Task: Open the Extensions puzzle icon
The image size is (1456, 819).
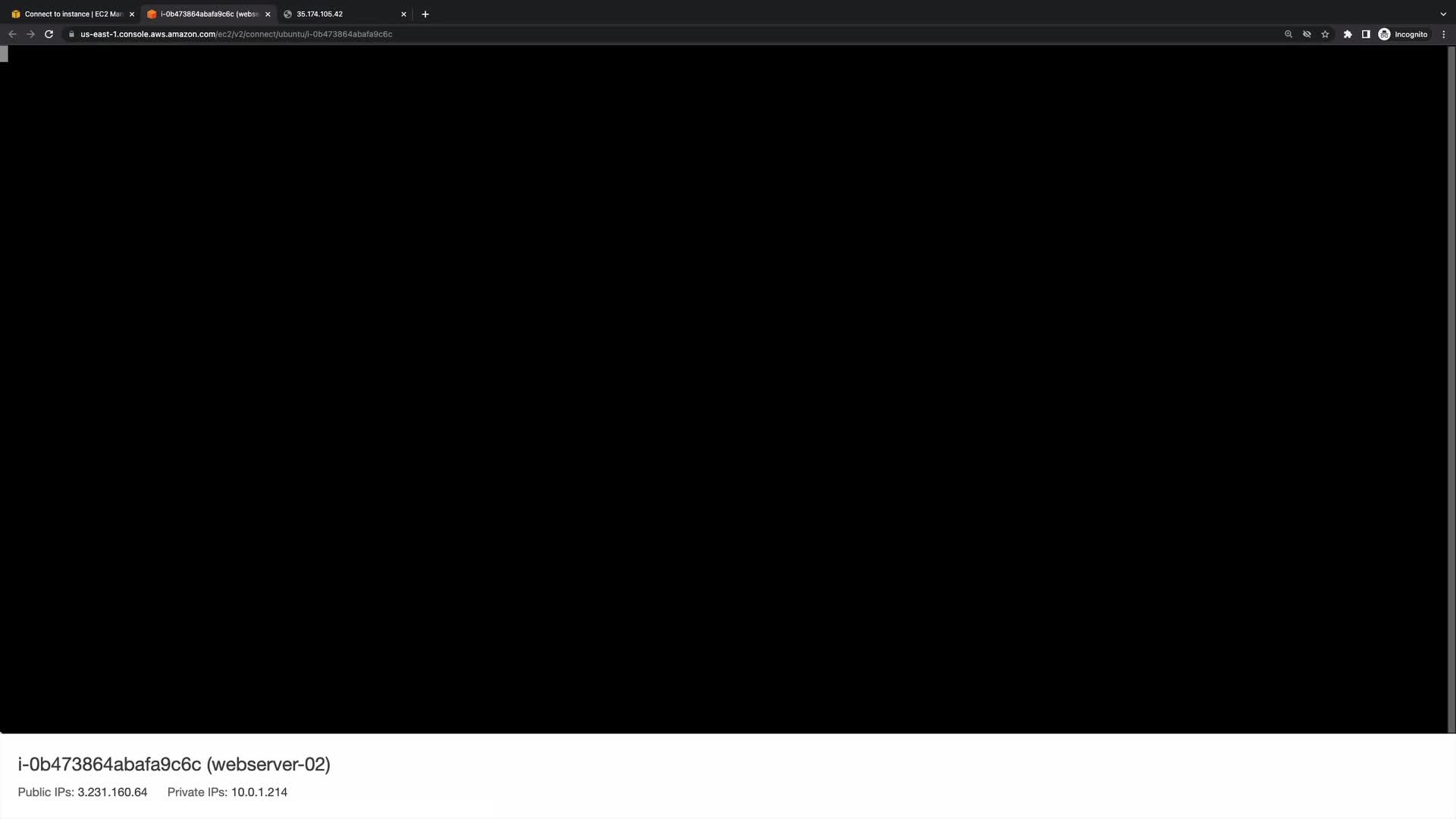Action: click(x=1348, y=34)
